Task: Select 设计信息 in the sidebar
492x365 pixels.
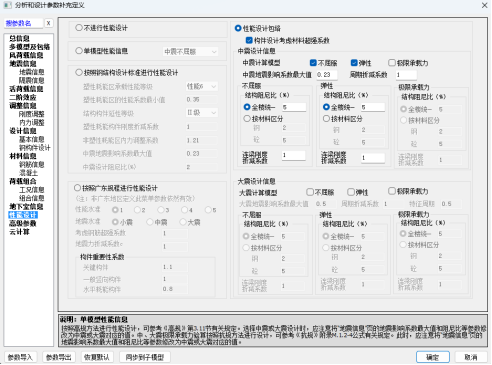Action: pyautogui.click(x=23, y=131)
